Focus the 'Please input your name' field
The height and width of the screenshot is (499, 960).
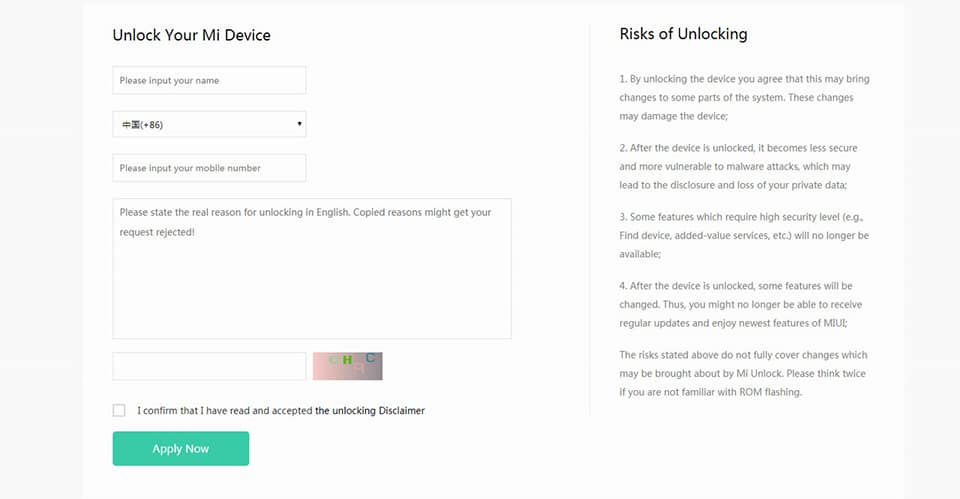click(x=209, y=80)
